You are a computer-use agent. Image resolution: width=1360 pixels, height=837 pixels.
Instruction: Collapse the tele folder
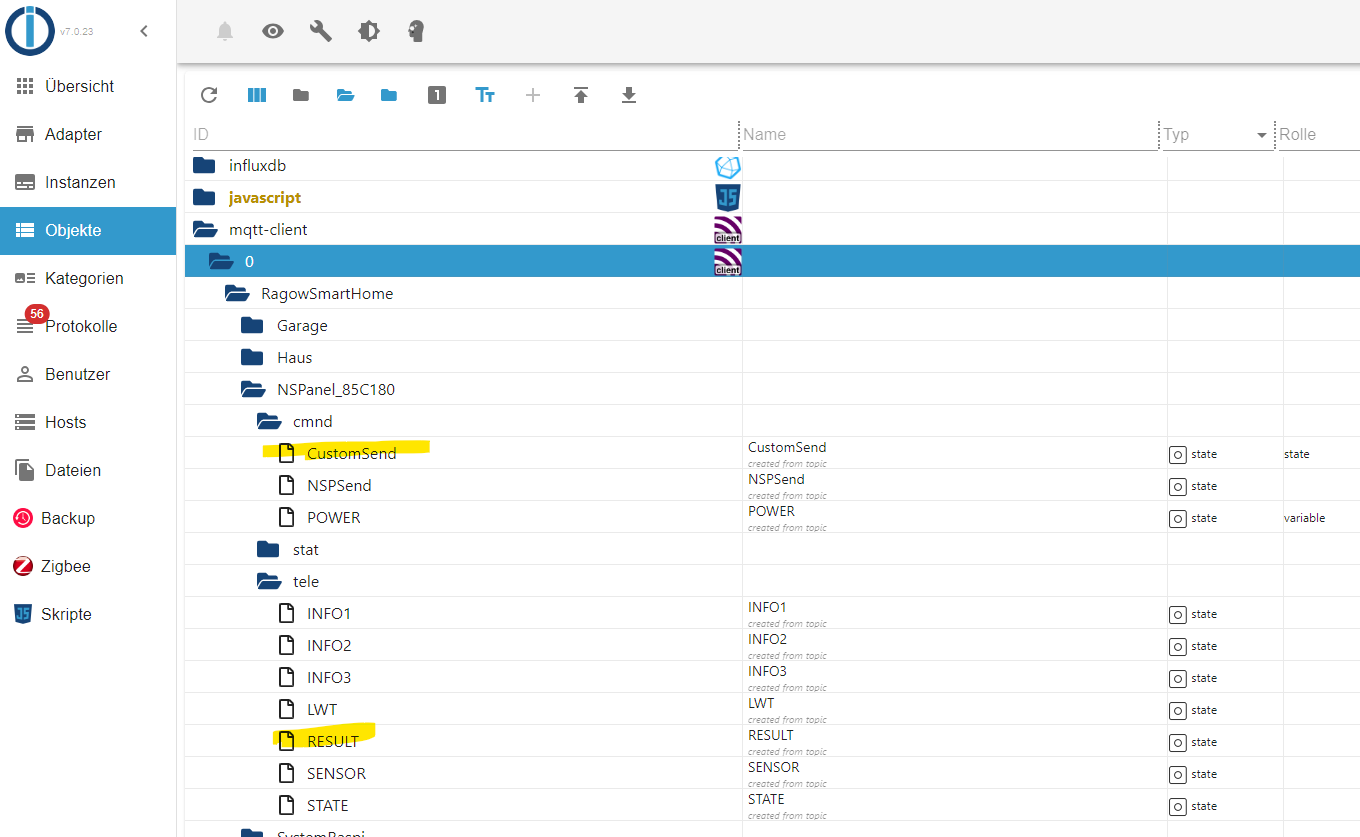[x=269, y=581]
